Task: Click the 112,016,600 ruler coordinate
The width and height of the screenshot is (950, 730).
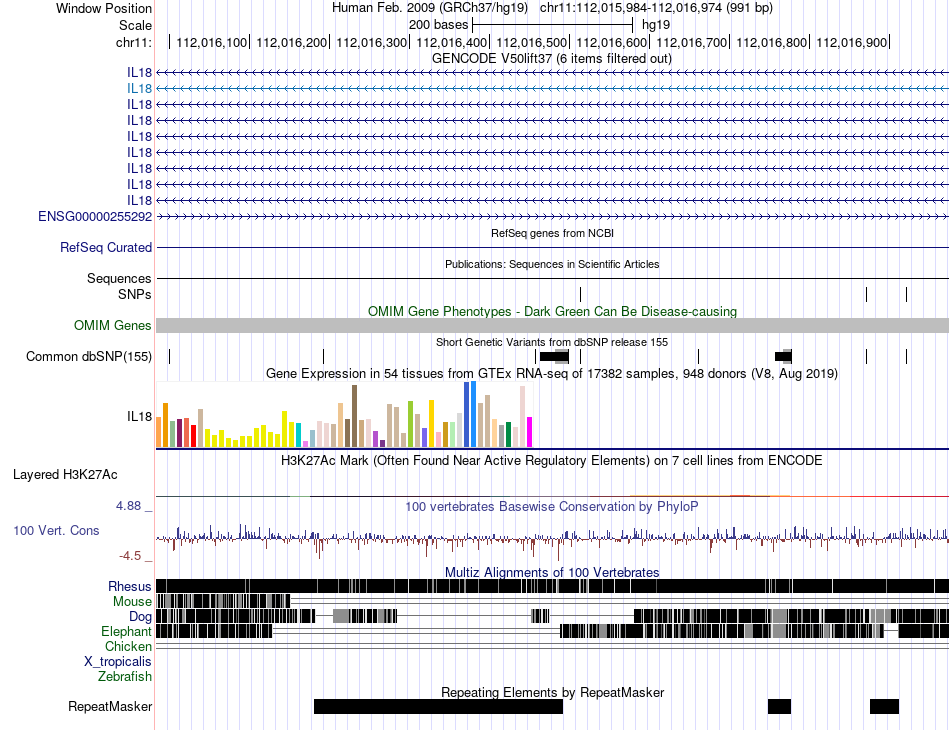Action: tap(611, 42)
